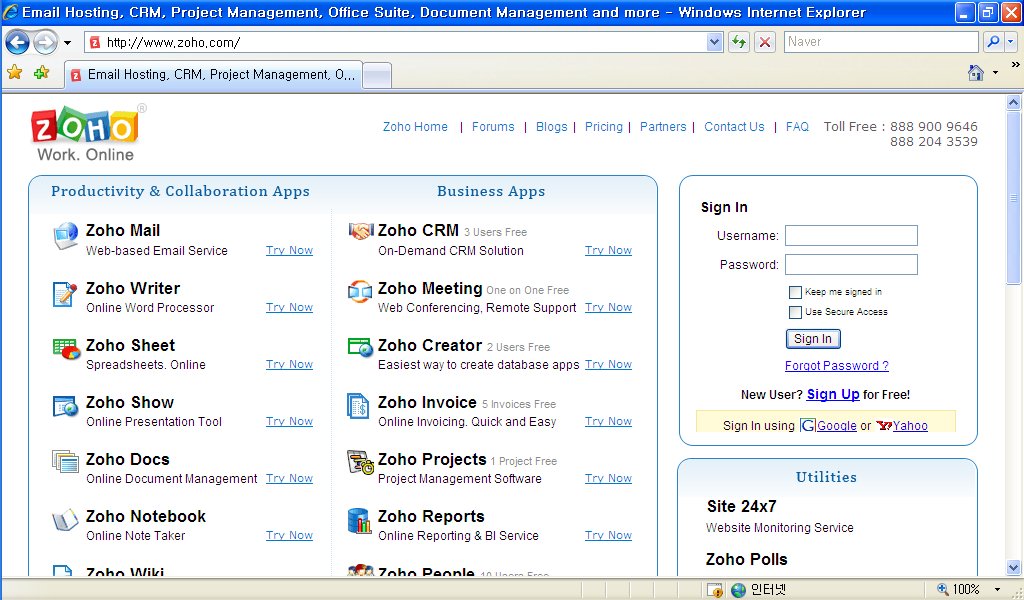Open Favorites Center star icon

tap(14, 72)
